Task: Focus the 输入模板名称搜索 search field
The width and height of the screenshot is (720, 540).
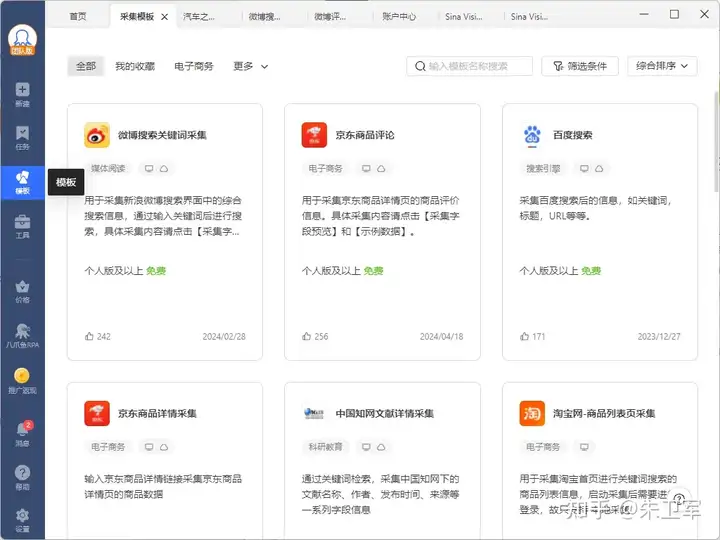Action: 469,66
